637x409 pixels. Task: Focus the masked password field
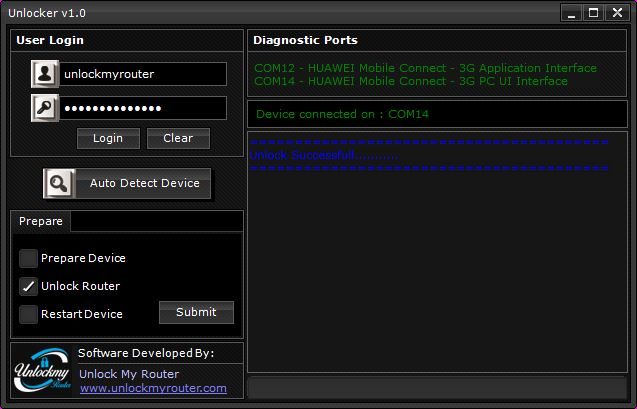[x=143, y=108]
